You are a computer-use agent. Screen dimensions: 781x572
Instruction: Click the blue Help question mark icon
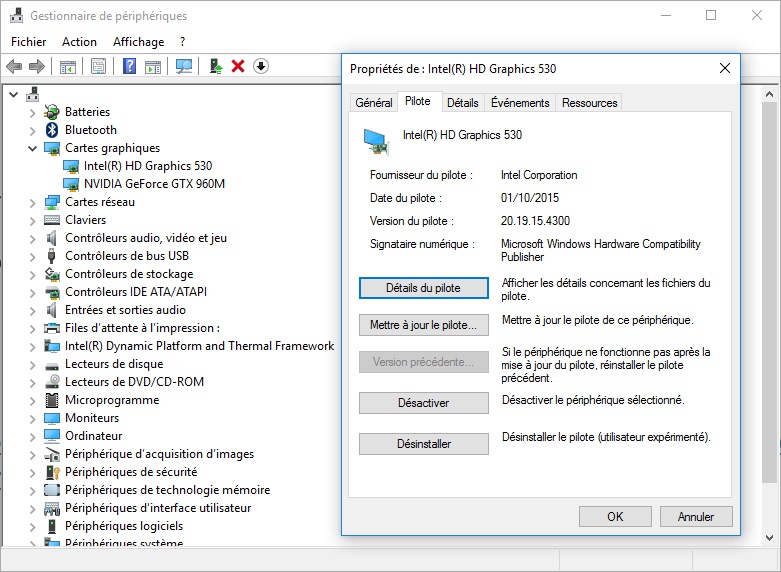(x=130, y=66)
